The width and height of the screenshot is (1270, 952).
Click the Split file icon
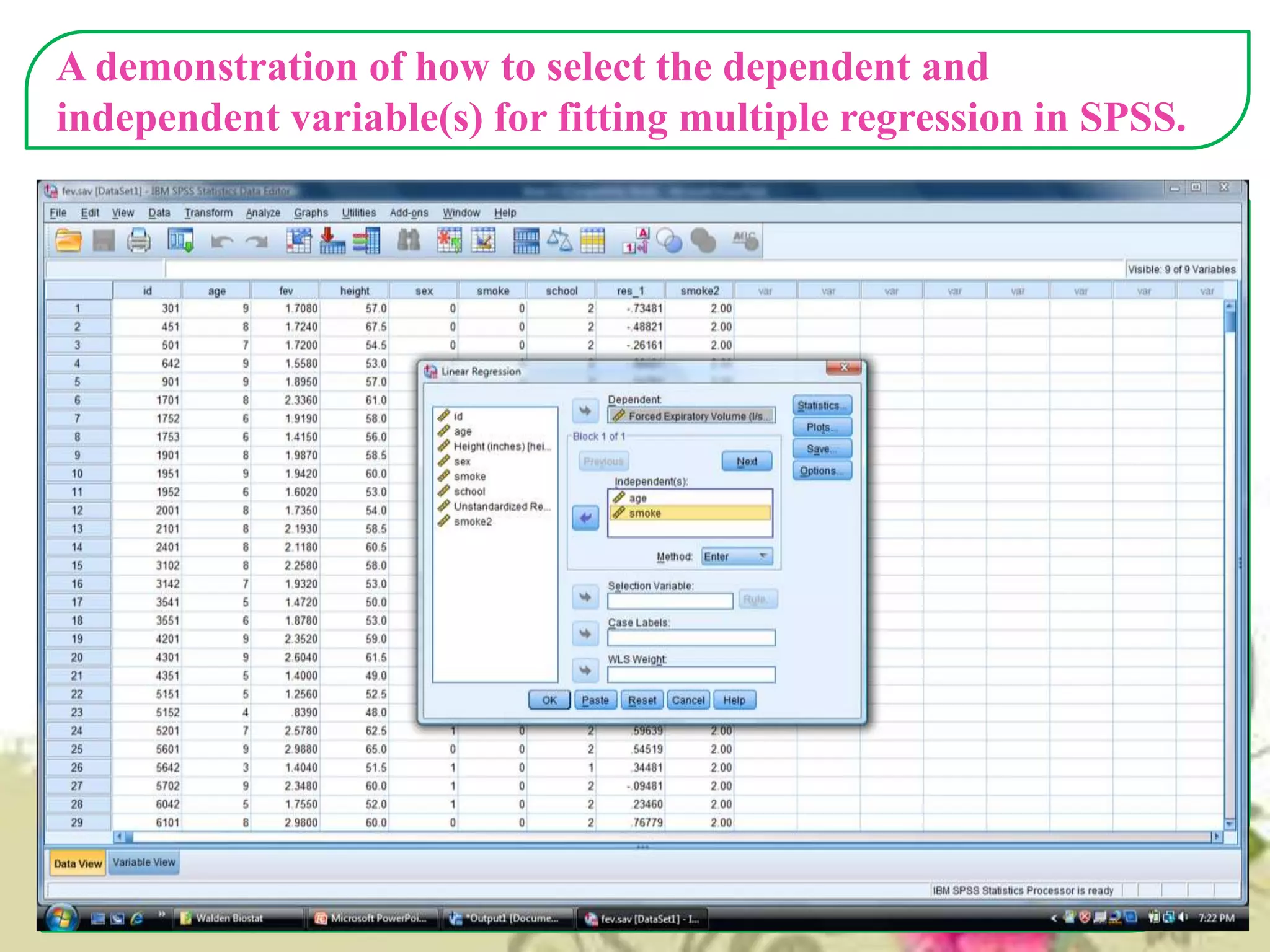pos(526,241)
